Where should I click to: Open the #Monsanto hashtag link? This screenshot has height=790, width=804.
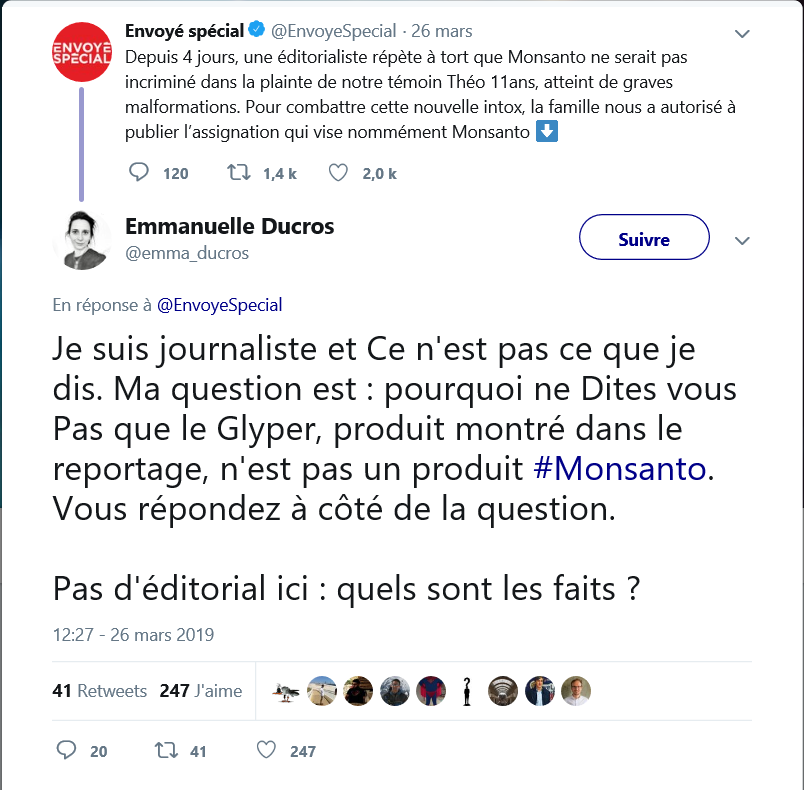tap(621, 468)
